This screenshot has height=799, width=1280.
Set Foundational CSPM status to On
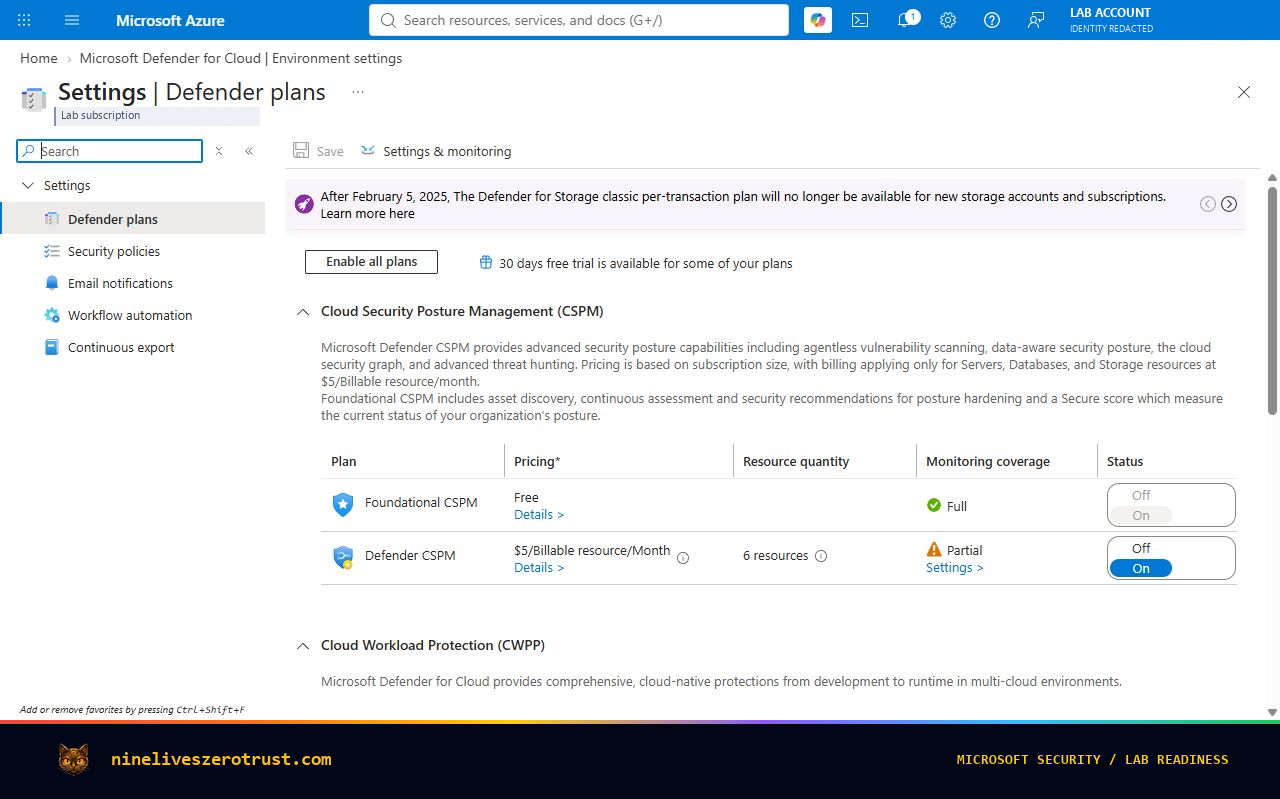pyautogui.click(x=1141, y=515)
